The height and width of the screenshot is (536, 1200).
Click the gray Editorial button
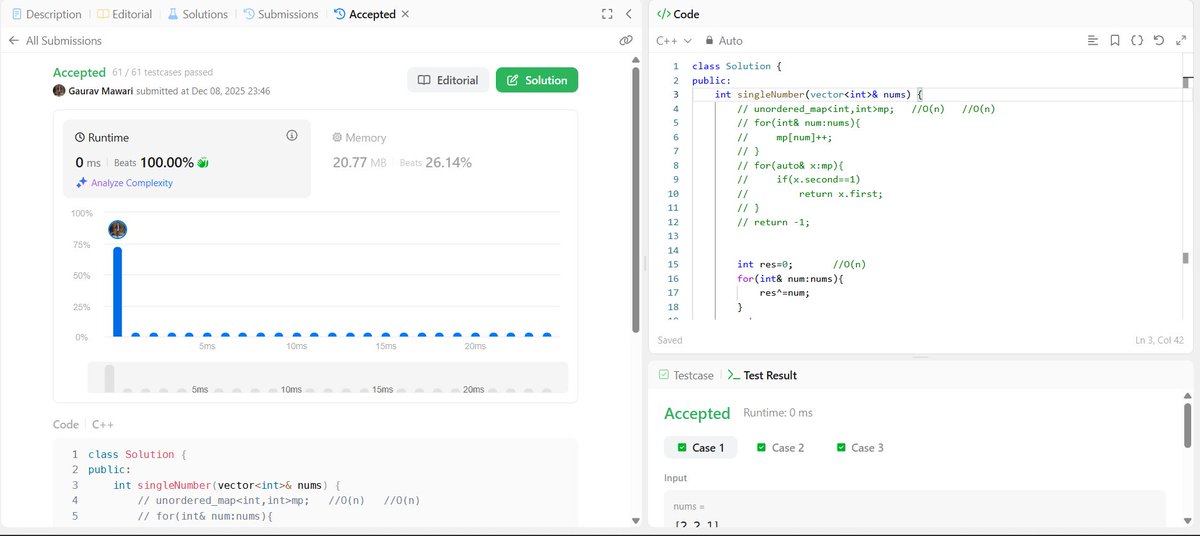point(448,80)
